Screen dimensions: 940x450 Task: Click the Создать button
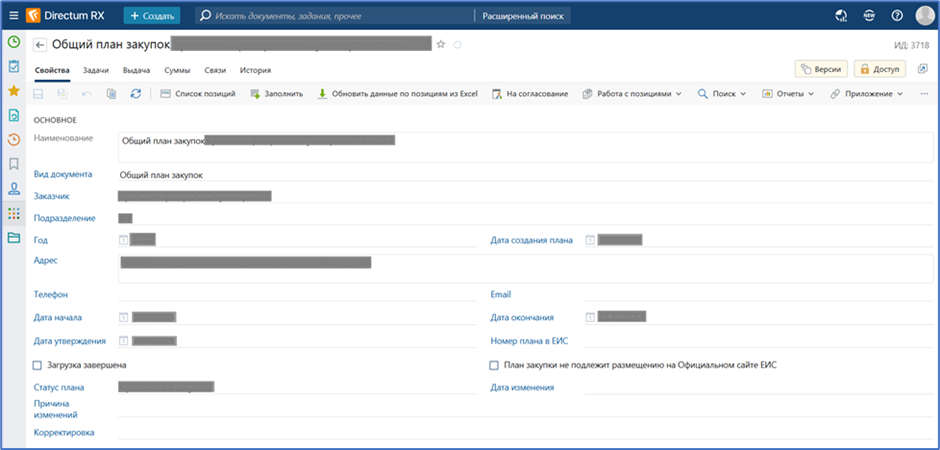pyautogui.click(x=152, y=16)
